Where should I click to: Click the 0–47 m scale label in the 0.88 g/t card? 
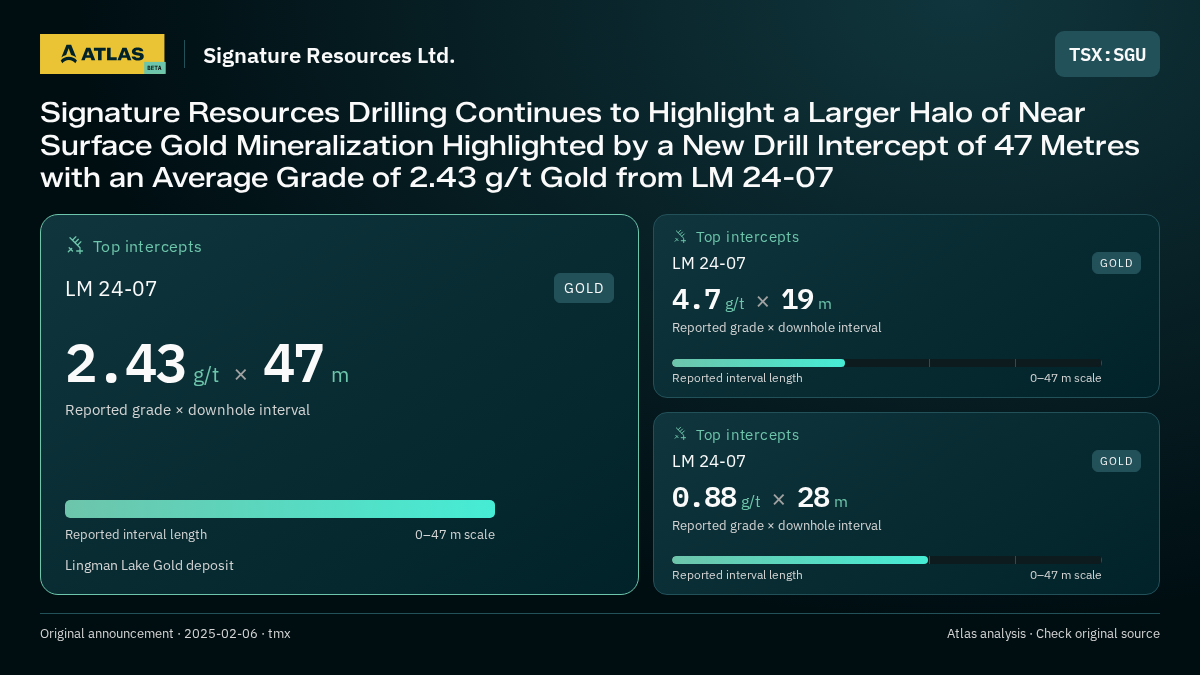click(1066, 575)
